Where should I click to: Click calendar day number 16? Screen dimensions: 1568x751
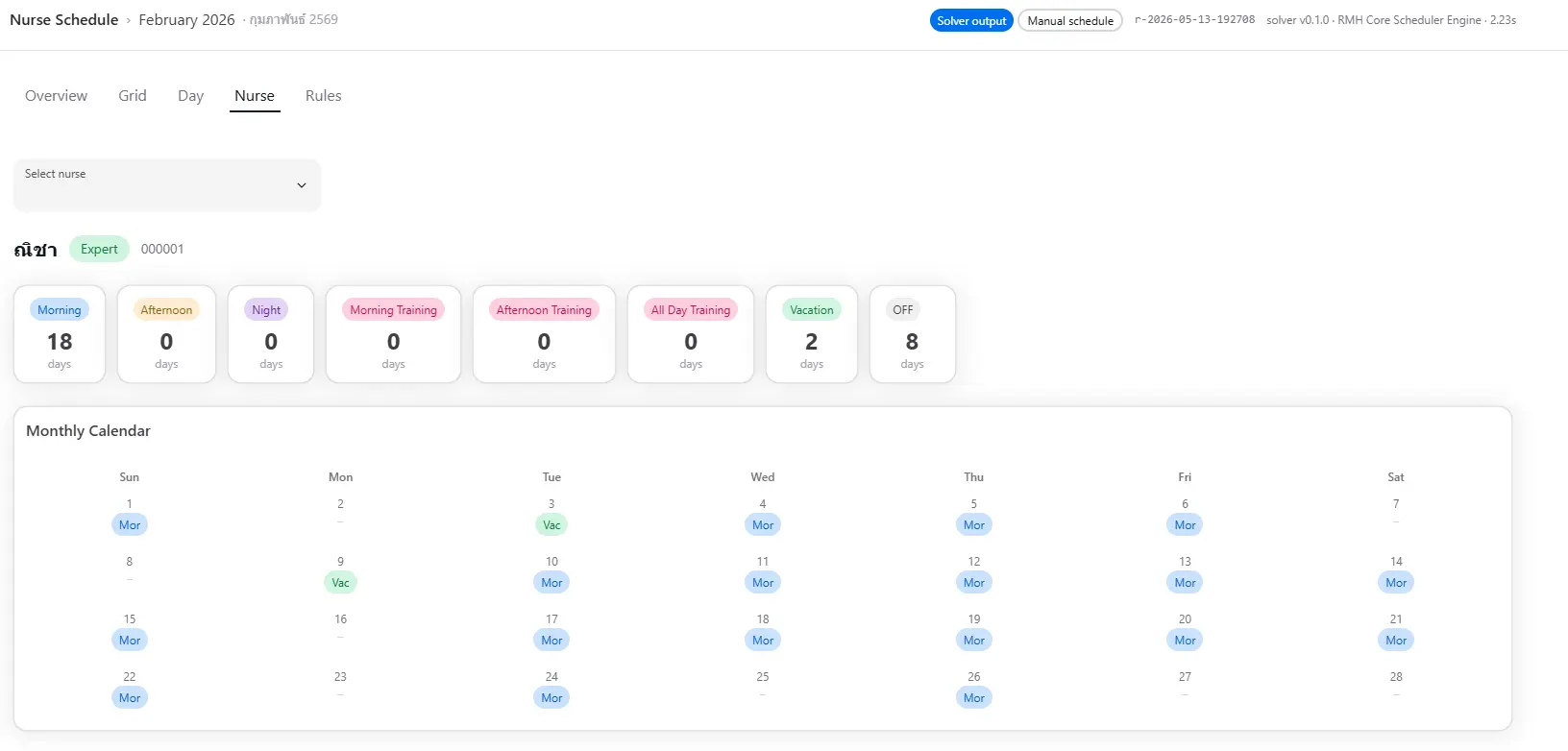pos(340,619)
